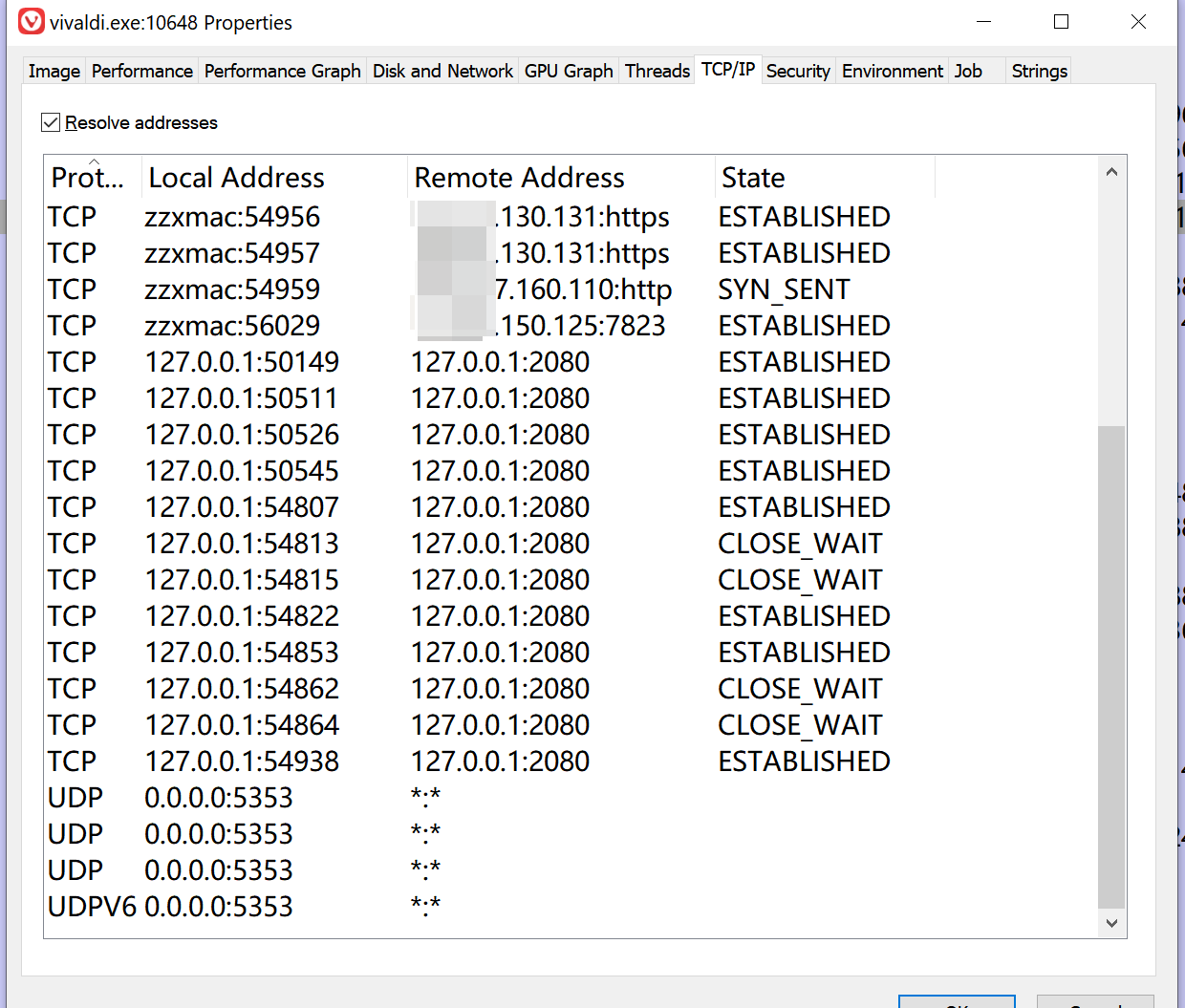Select connection row 127.0.0.1:54853
Screen dimensions: 1185x1008
[571, 653]
